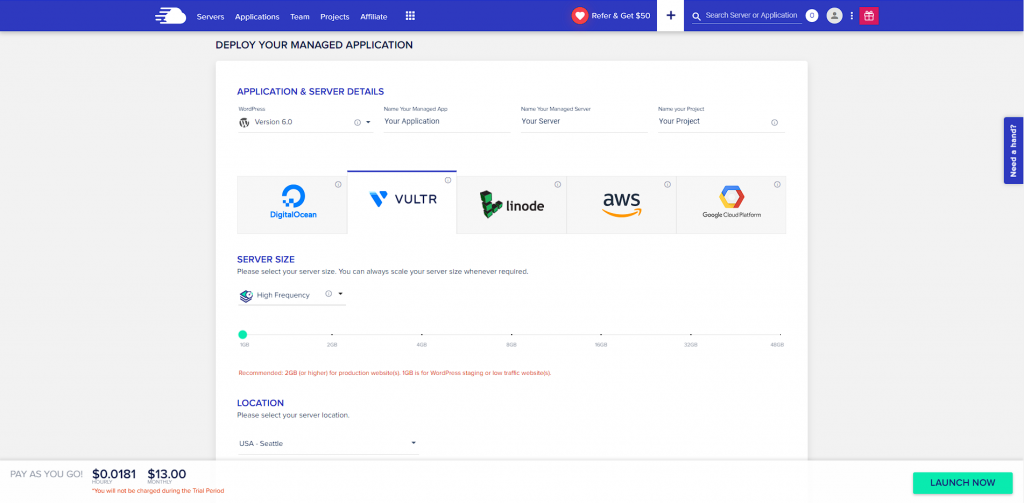Click the heart Refer icon
The width and height of the screenshot is (1024, 503).
click(579, 16)
